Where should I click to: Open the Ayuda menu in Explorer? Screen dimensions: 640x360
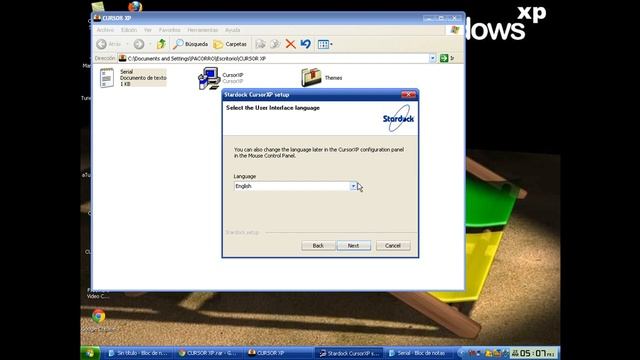pyautogui.click(x=233, y=30)
